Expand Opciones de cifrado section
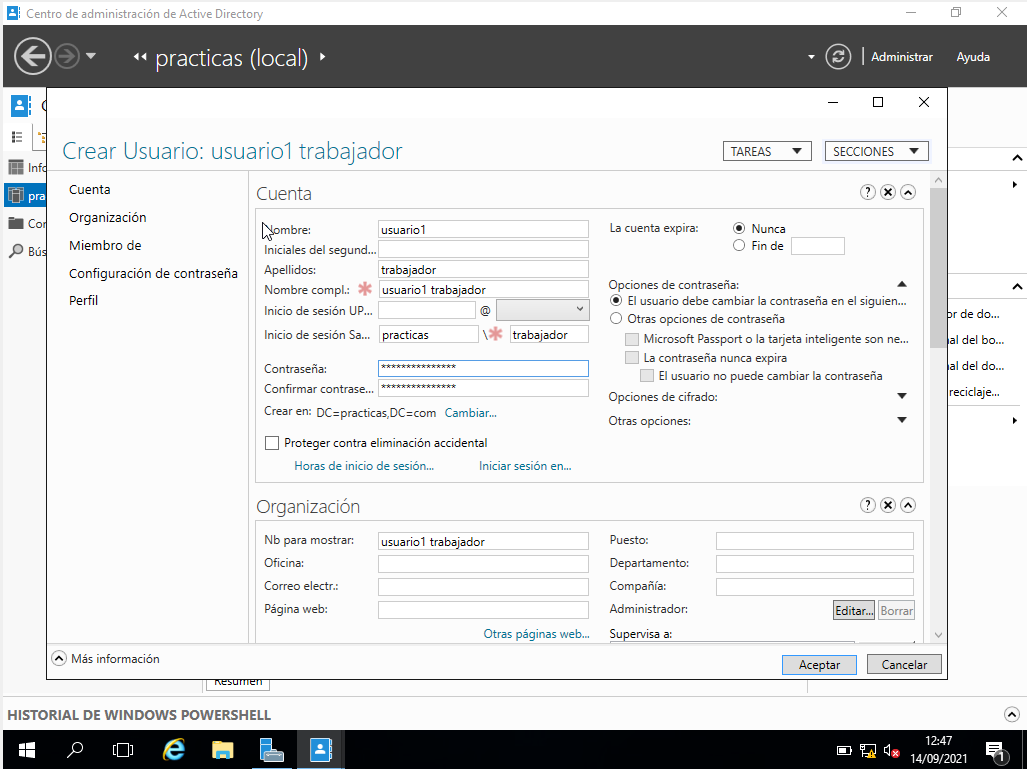The image size is (1027, 769). pos(902,397)
